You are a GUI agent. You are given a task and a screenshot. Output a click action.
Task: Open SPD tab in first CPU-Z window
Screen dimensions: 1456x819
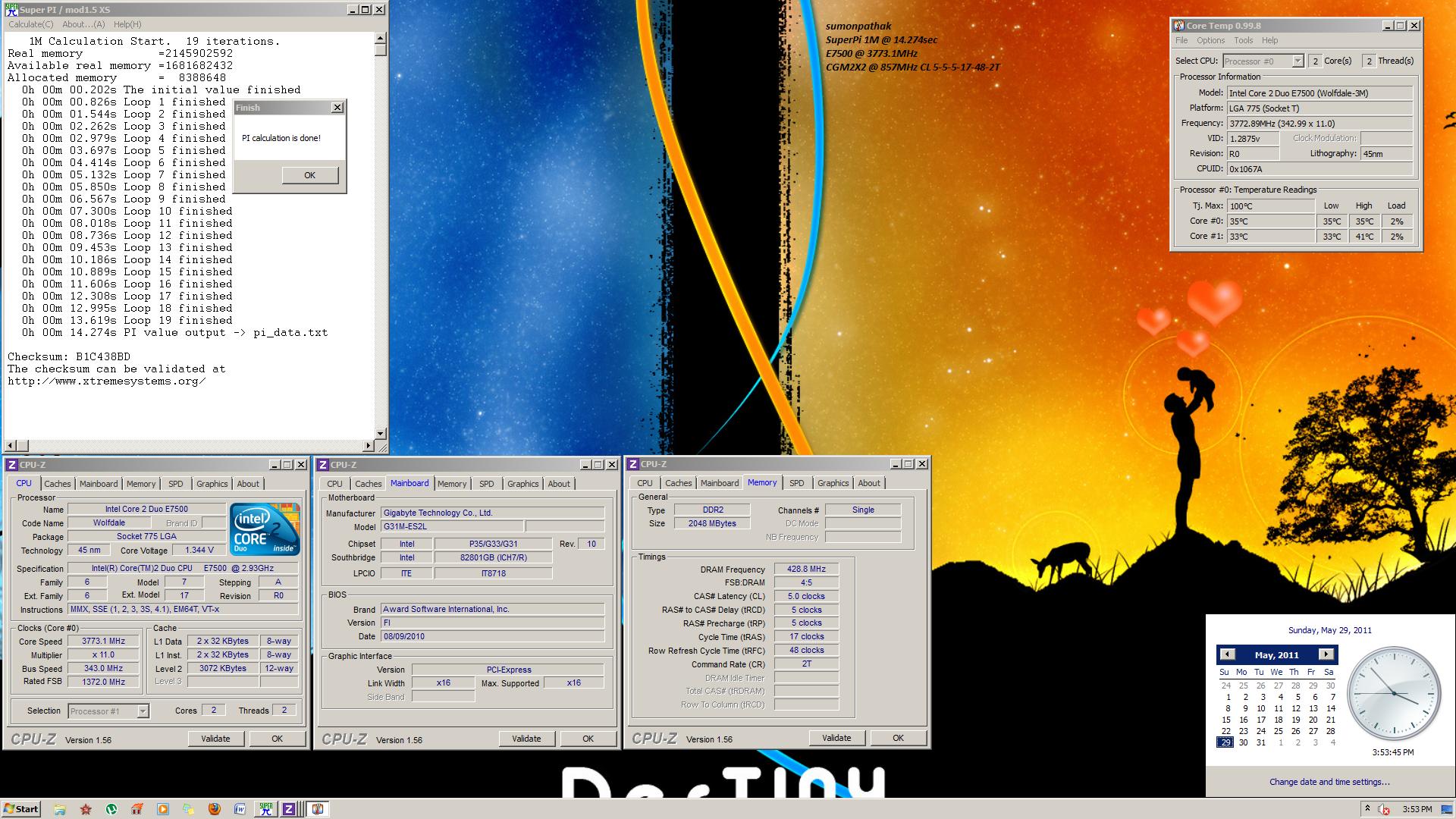pos(175,484)
